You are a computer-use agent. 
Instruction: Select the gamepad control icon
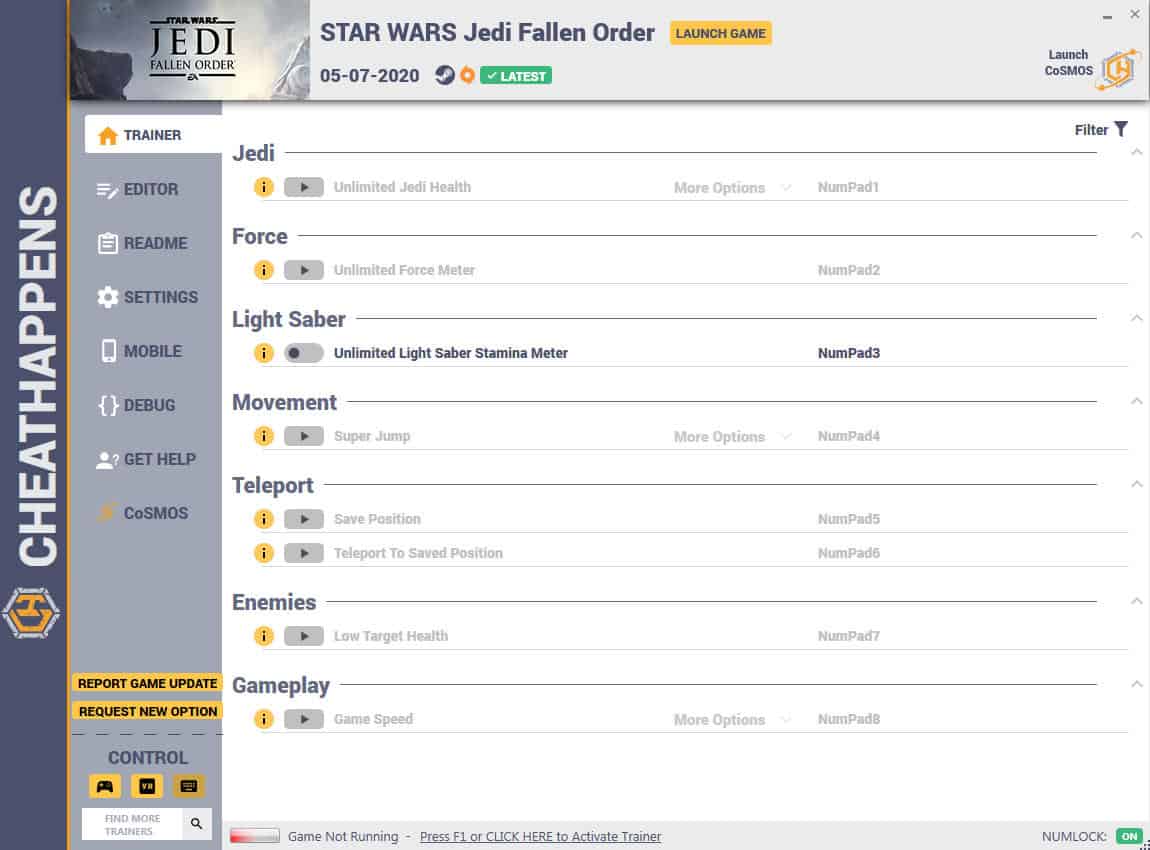pyautogui.click(x=105, y=786)
